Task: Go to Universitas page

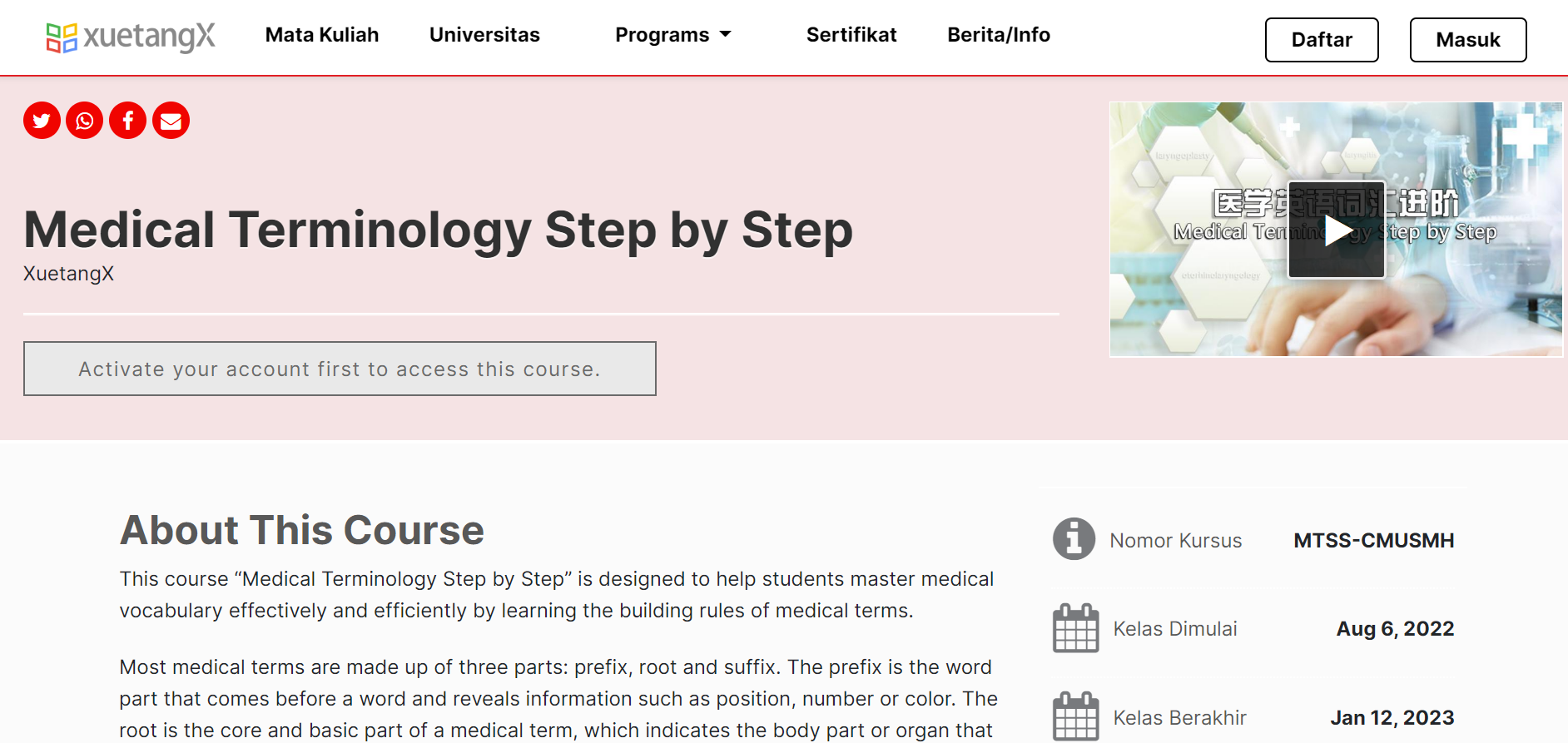Action: [484, 35]
